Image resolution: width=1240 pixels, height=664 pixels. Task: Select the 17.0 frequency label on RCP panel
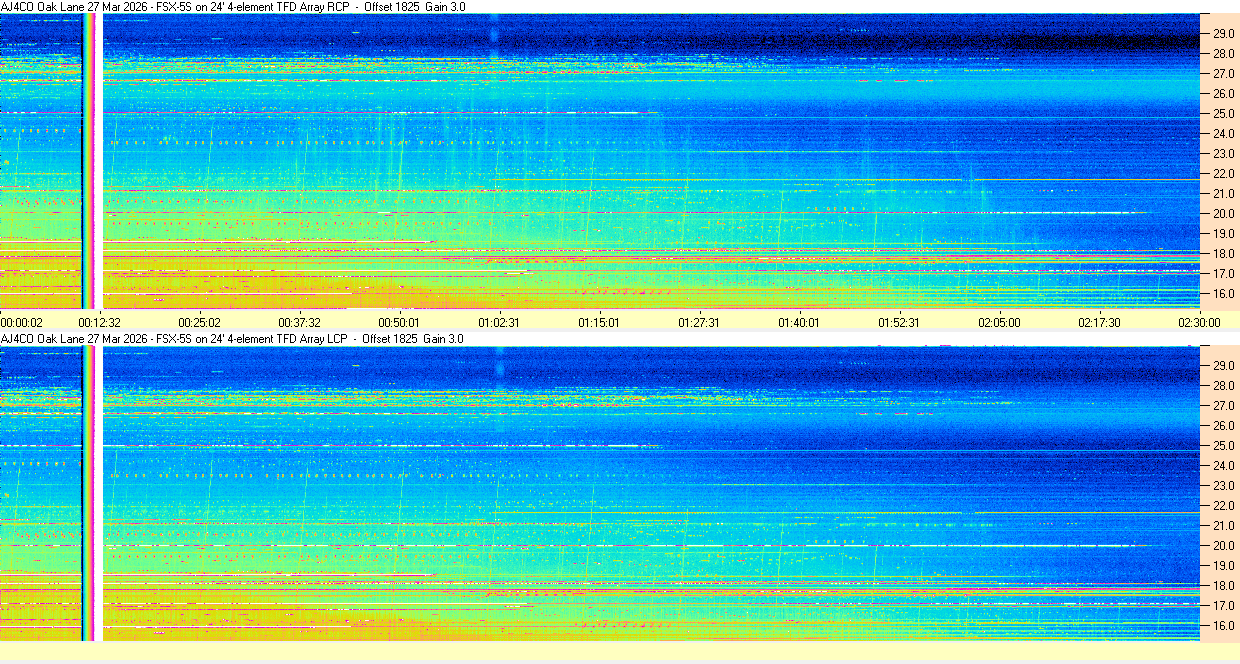click(1224, 274)
